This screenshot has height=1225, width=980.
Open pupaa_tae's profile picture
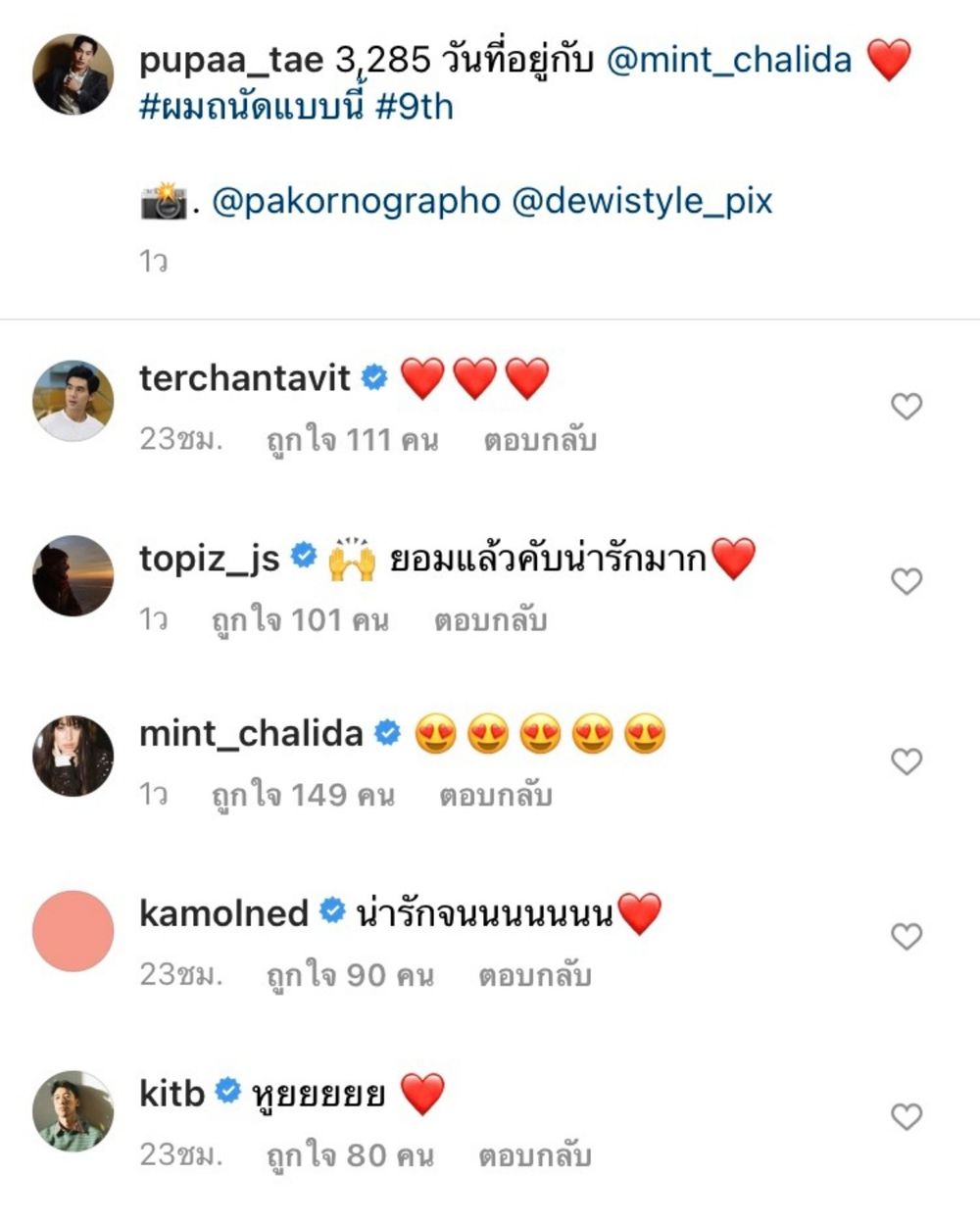[73, 74]
